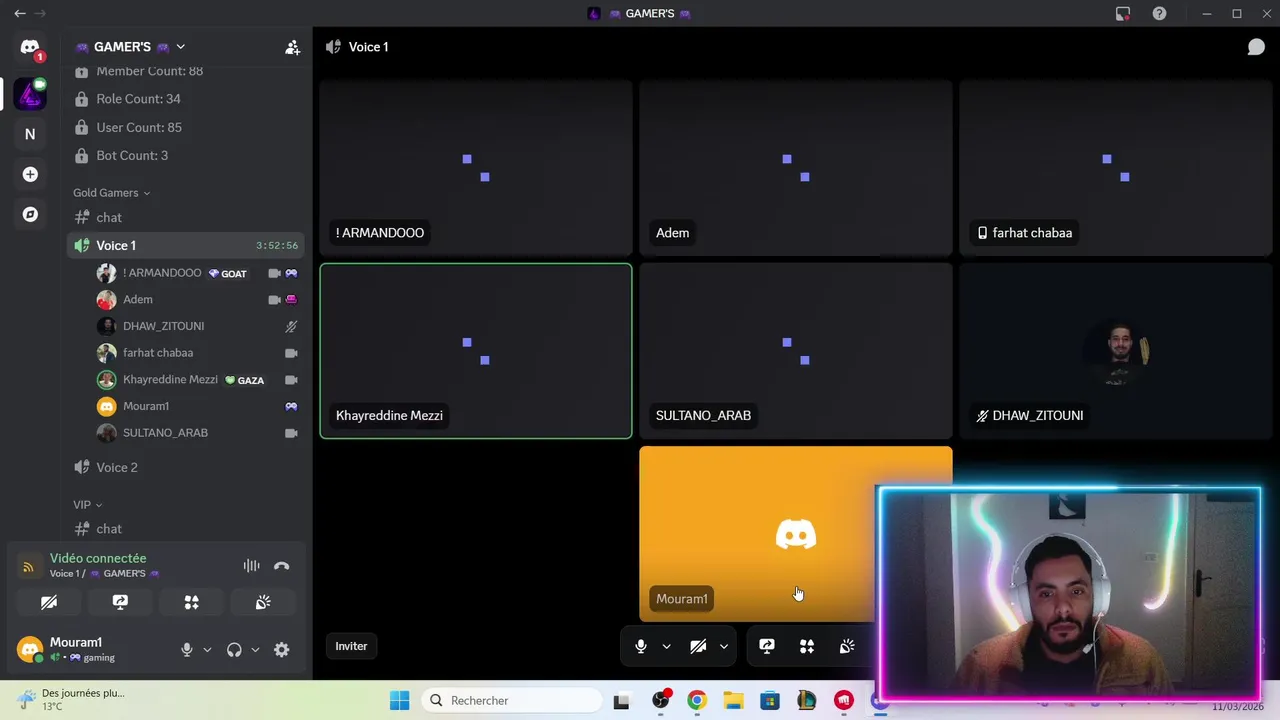Enable camera in the call control bar
1280x720 pixels.
[698, 646]
